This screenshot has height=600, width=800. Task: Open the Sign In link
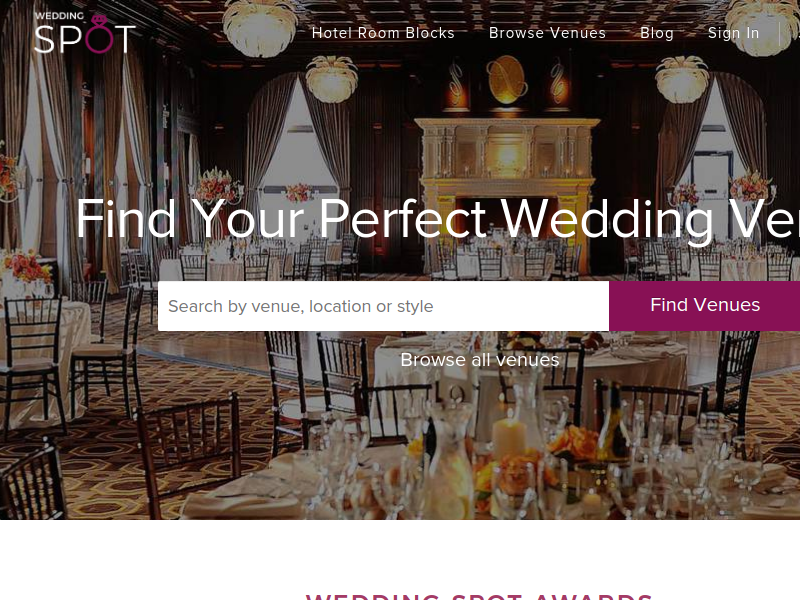click(733, 33)
